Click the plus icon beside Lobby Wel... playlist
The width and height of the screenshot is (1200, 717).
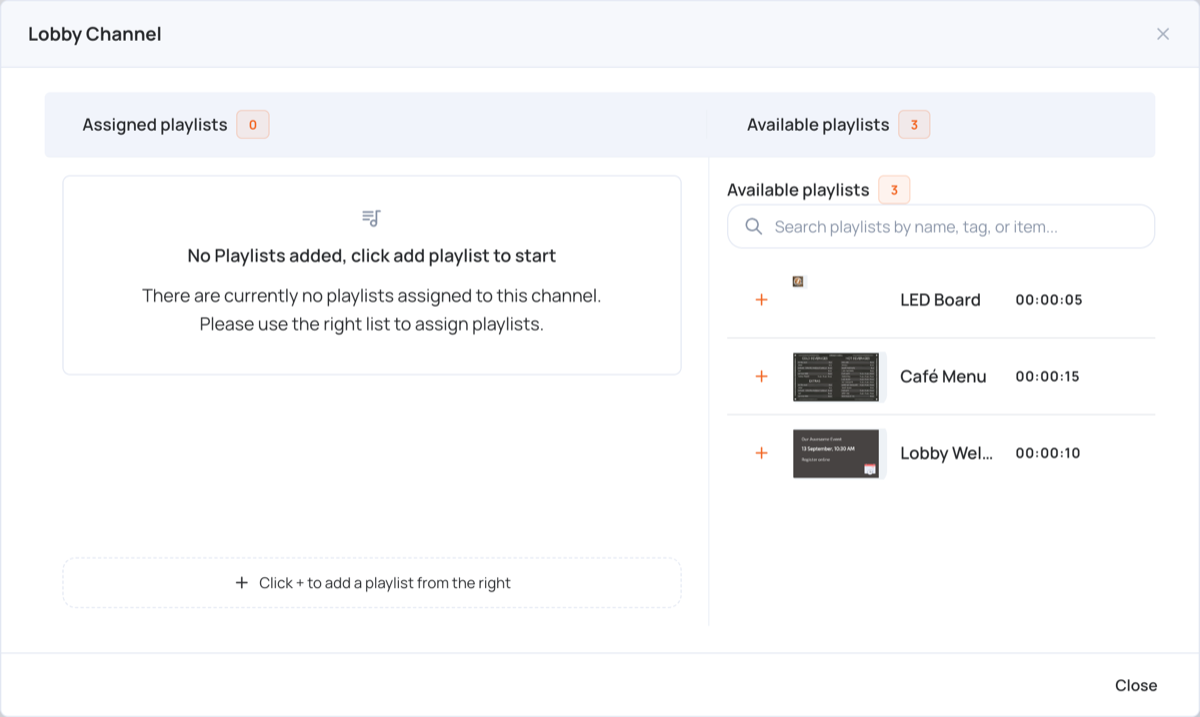click(x=761, y=453)
